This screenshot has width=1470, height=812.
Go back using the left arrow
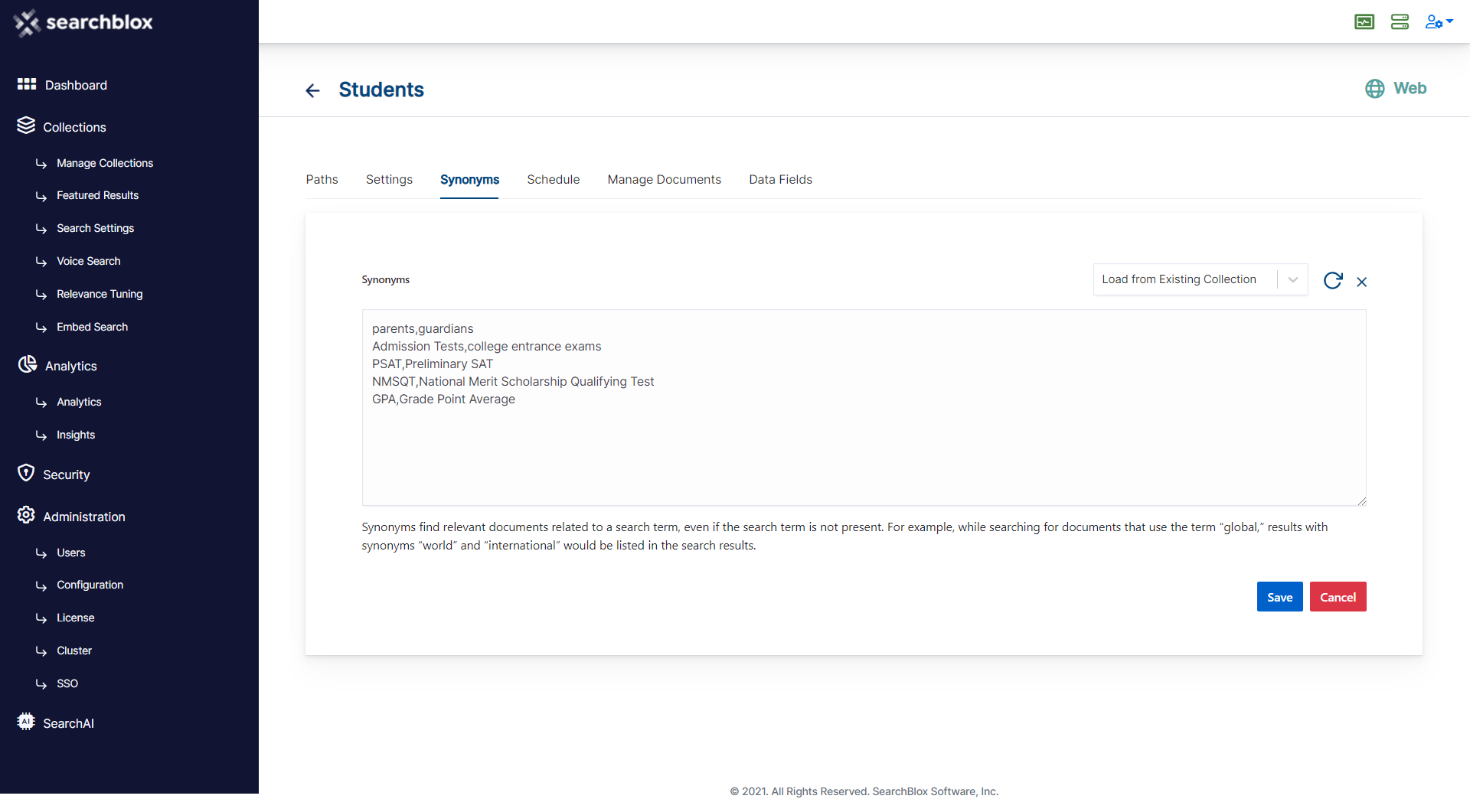pos(312,90)
